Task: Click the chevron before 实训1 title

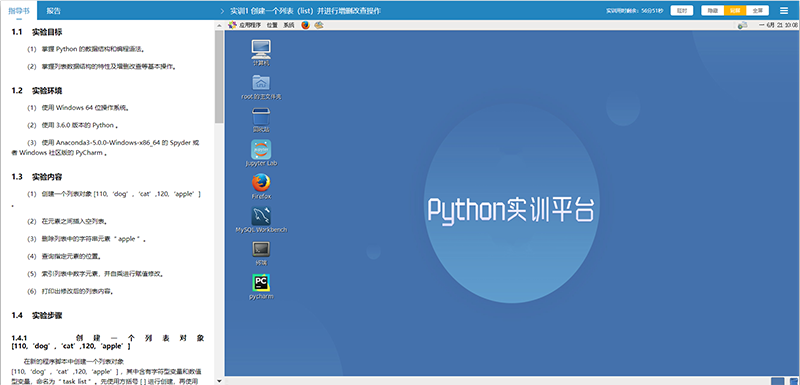Action: click(x=221, y=11)
